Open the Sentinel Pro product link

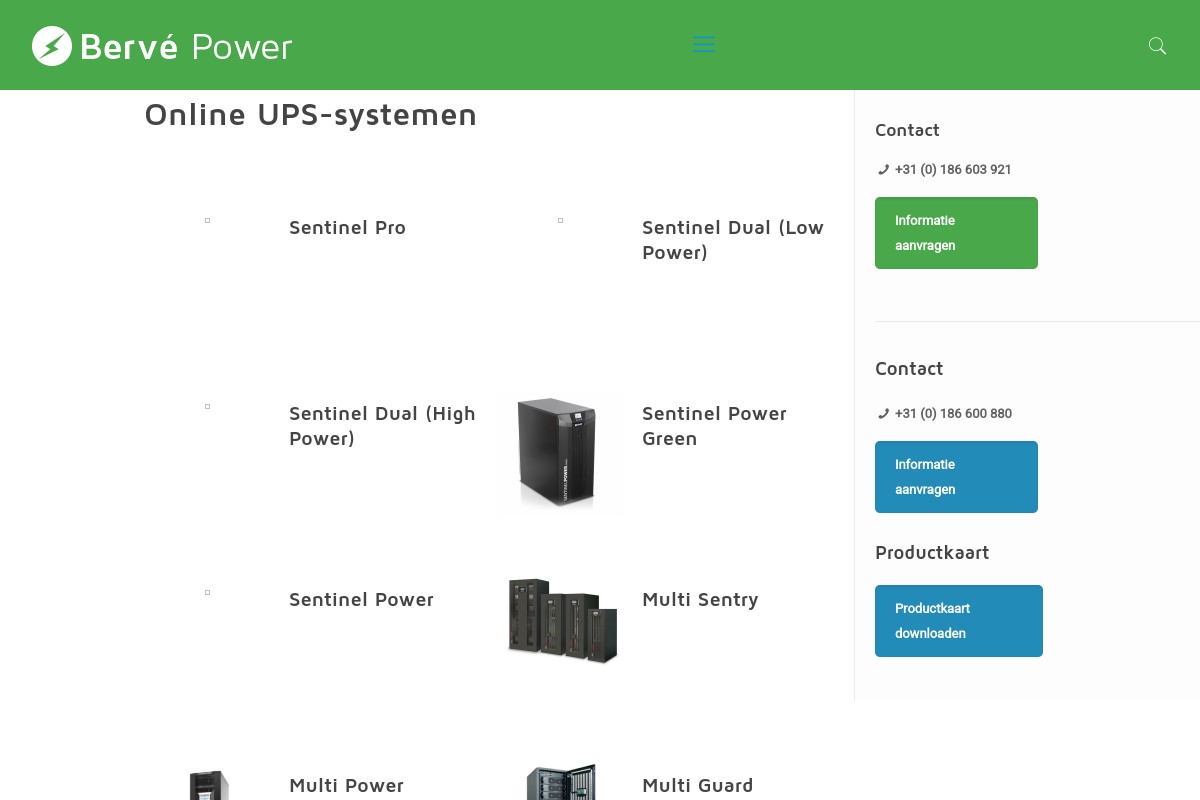(x=347, y=227)
